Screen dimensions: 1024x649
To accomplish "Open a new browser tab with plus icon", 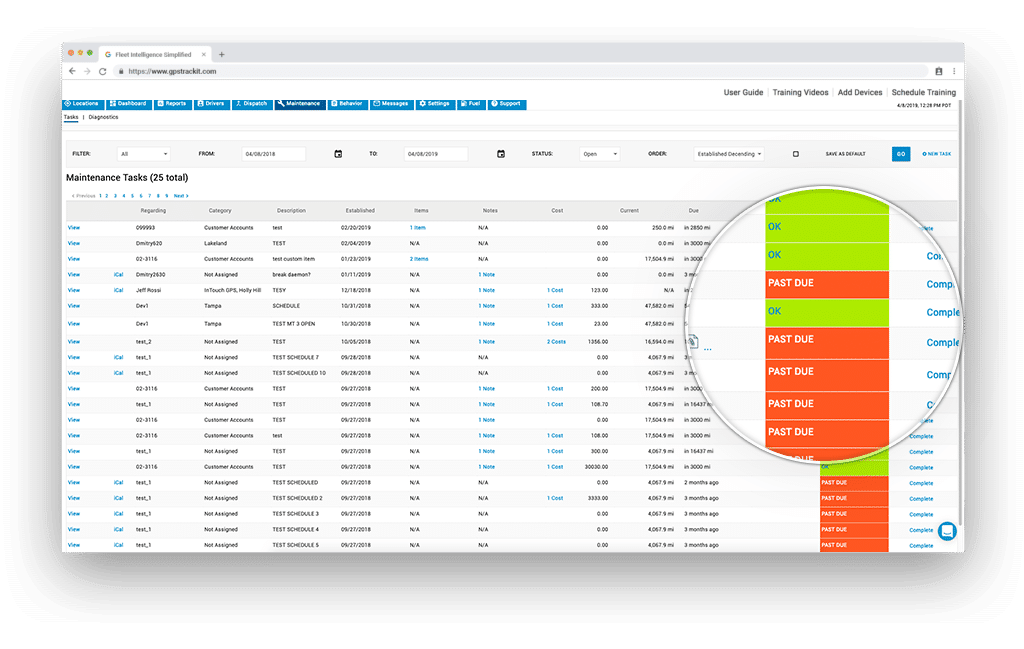I will (222, 55).
